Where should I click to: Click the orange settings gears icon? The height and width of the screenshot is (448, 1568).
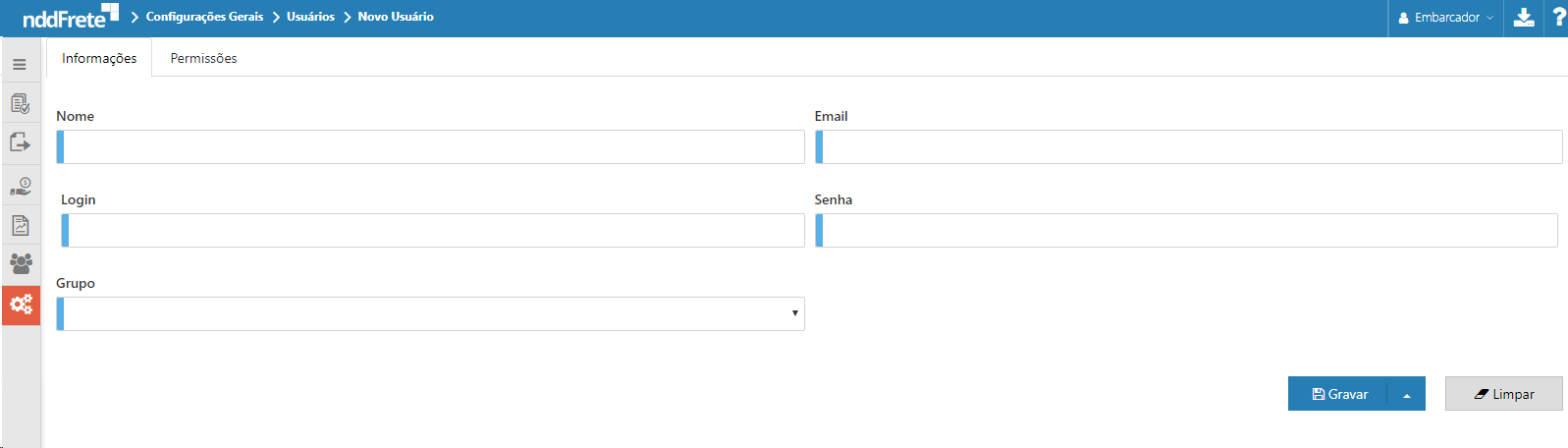[21, 305]
